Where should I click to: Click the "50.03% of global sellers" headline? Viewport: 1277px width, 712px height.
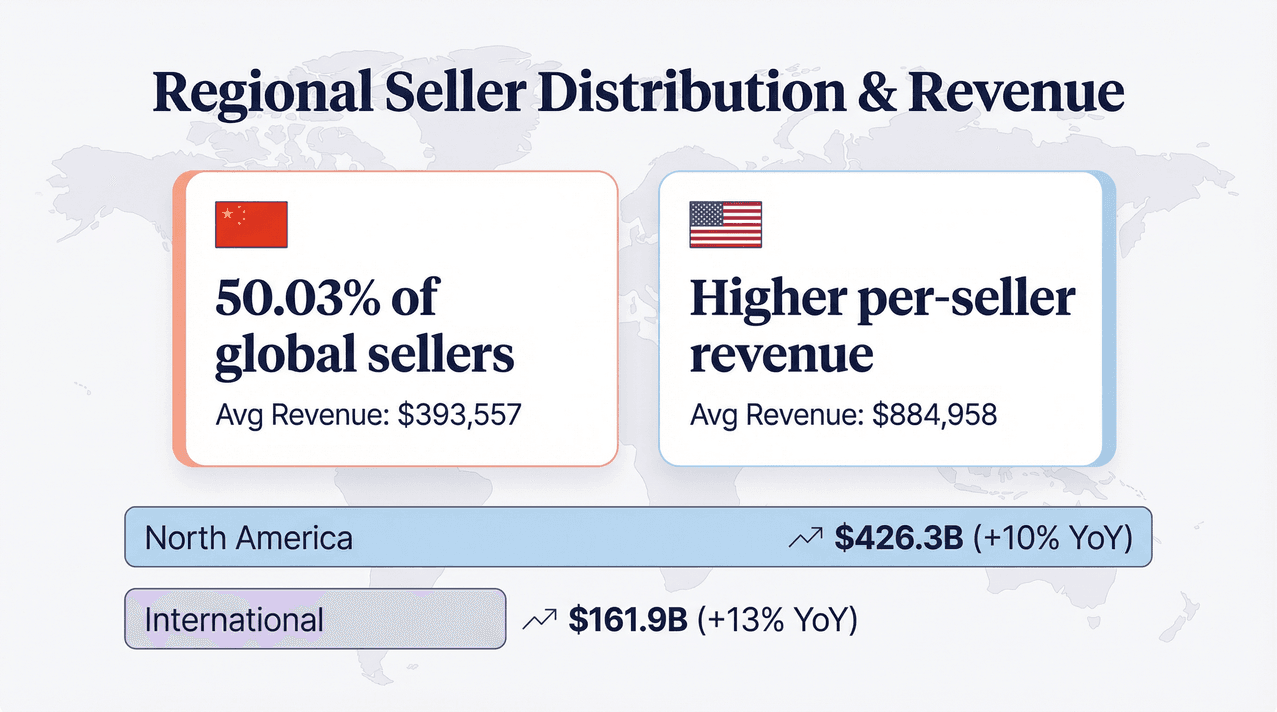365,326
